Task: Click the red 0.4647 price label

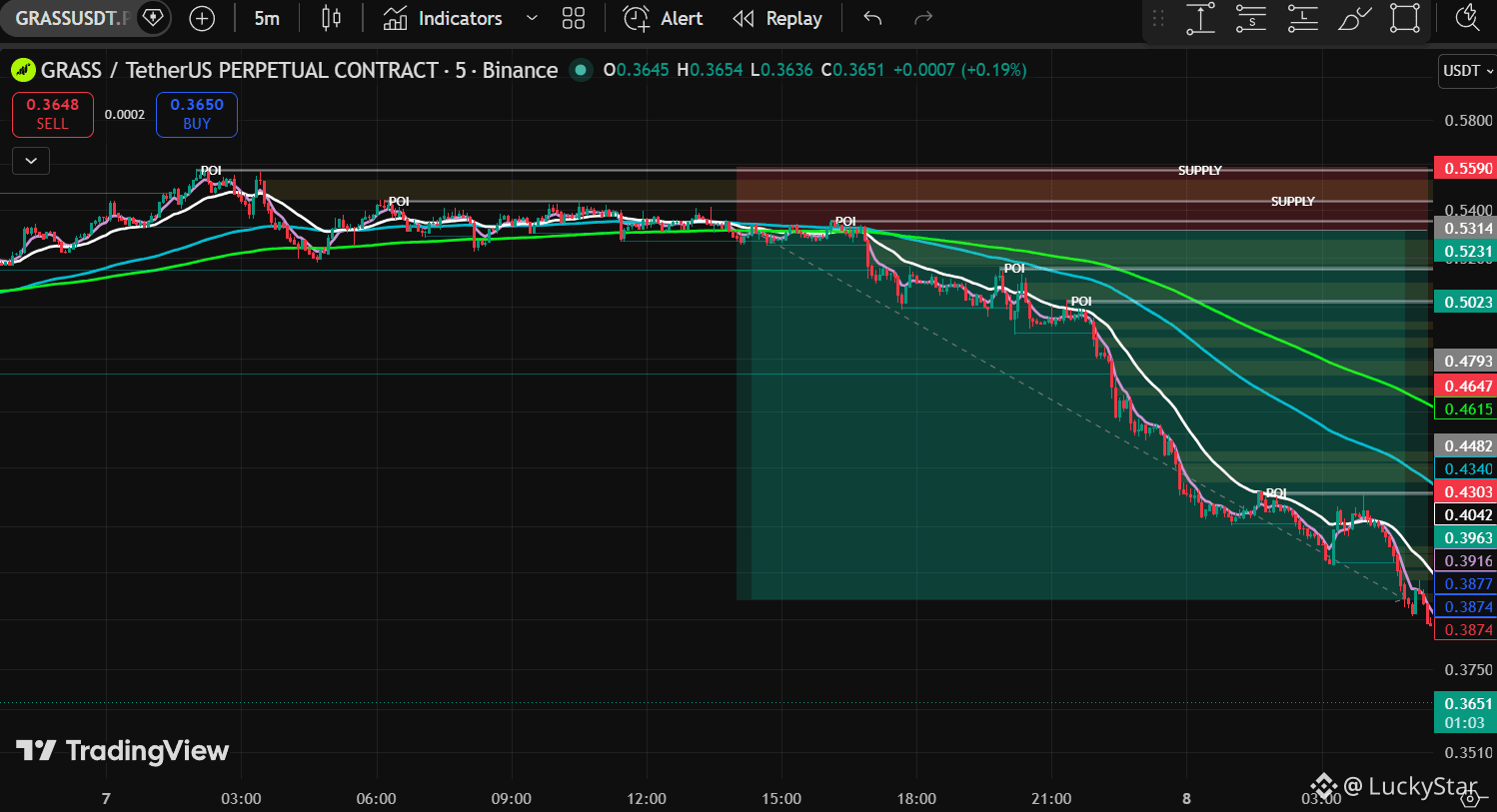Action: coord(1465,386)
